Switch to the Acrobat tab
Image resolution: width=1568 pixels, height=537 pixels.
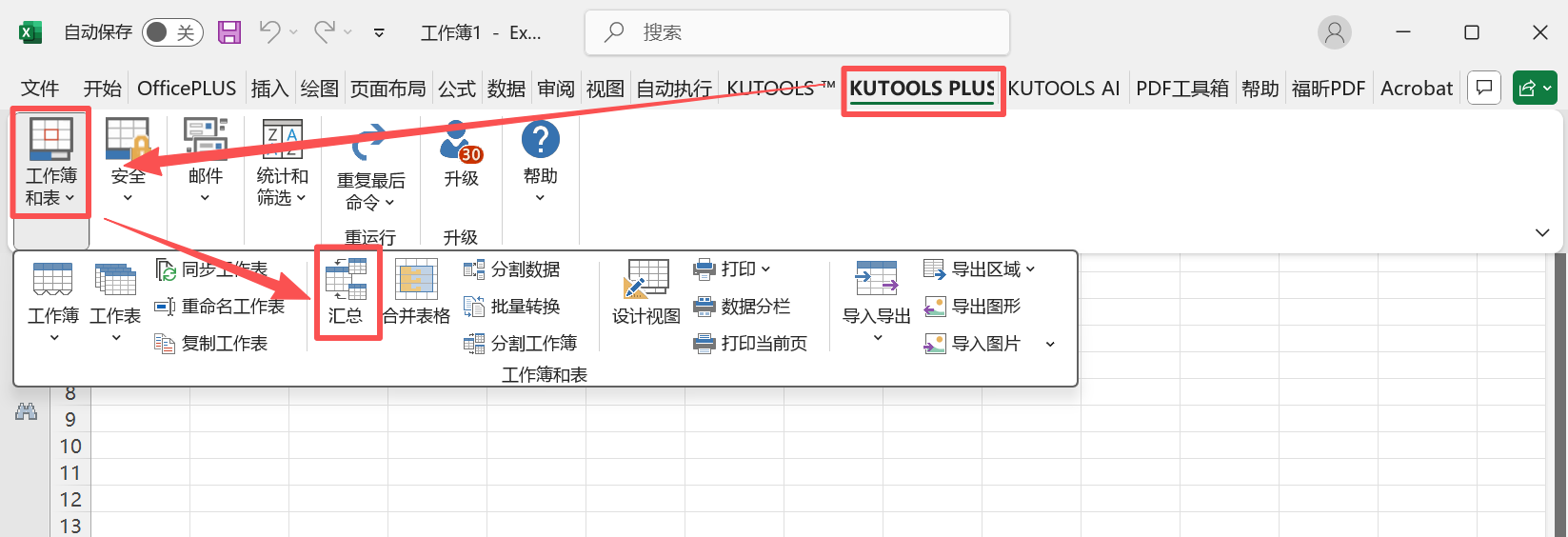[1417, 89]
